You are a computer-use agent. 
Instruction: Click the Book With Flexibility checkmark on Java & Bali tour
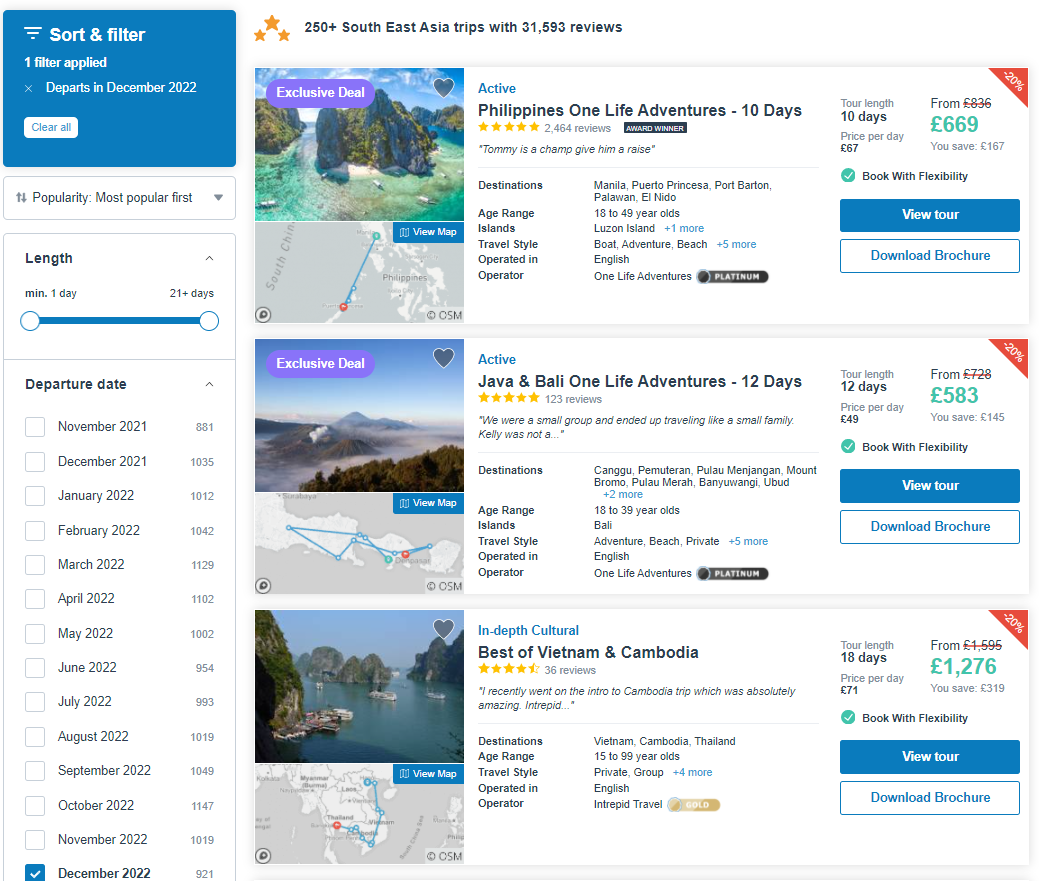pyautogui.click(x=848, y=446)
